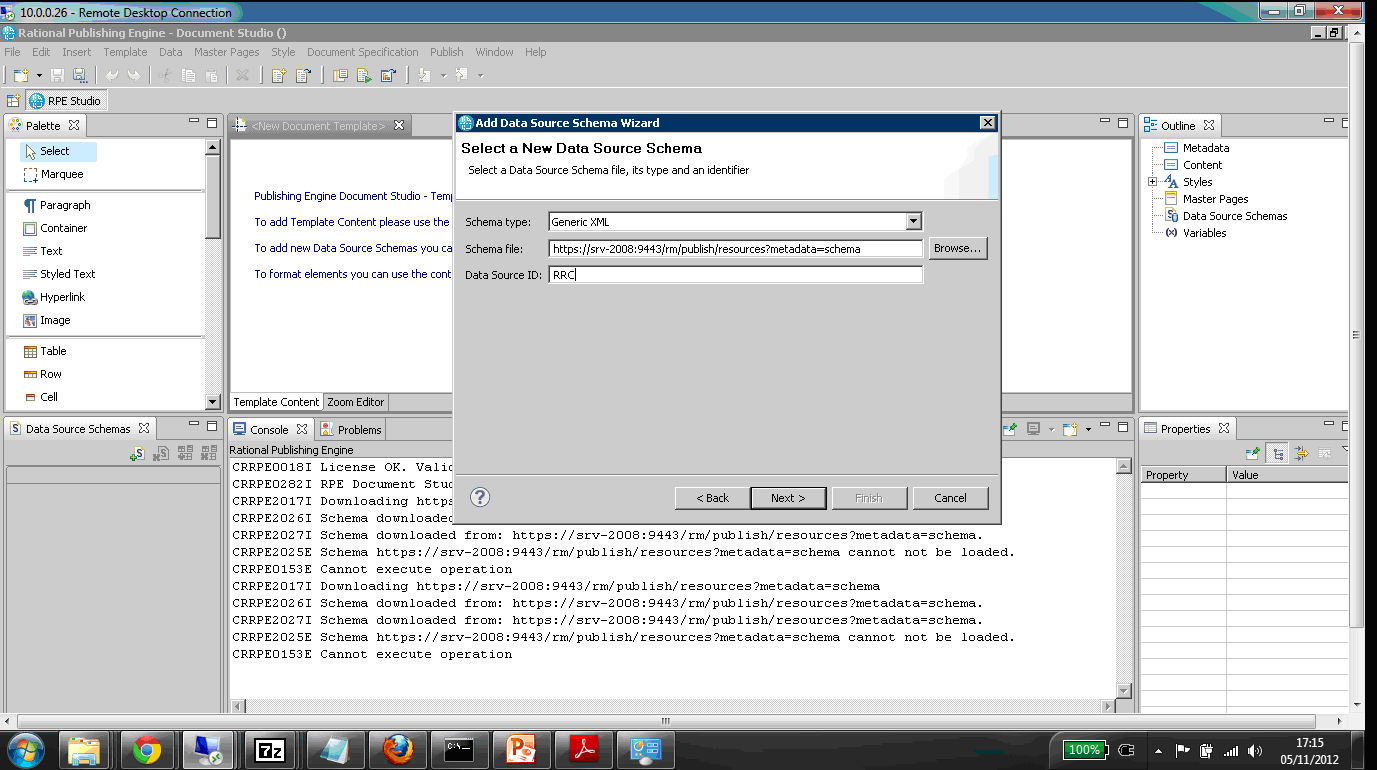Click the publish document run icon
Image resolution: width=1377 pixels, height=770 pixels.
click(364, 75)
